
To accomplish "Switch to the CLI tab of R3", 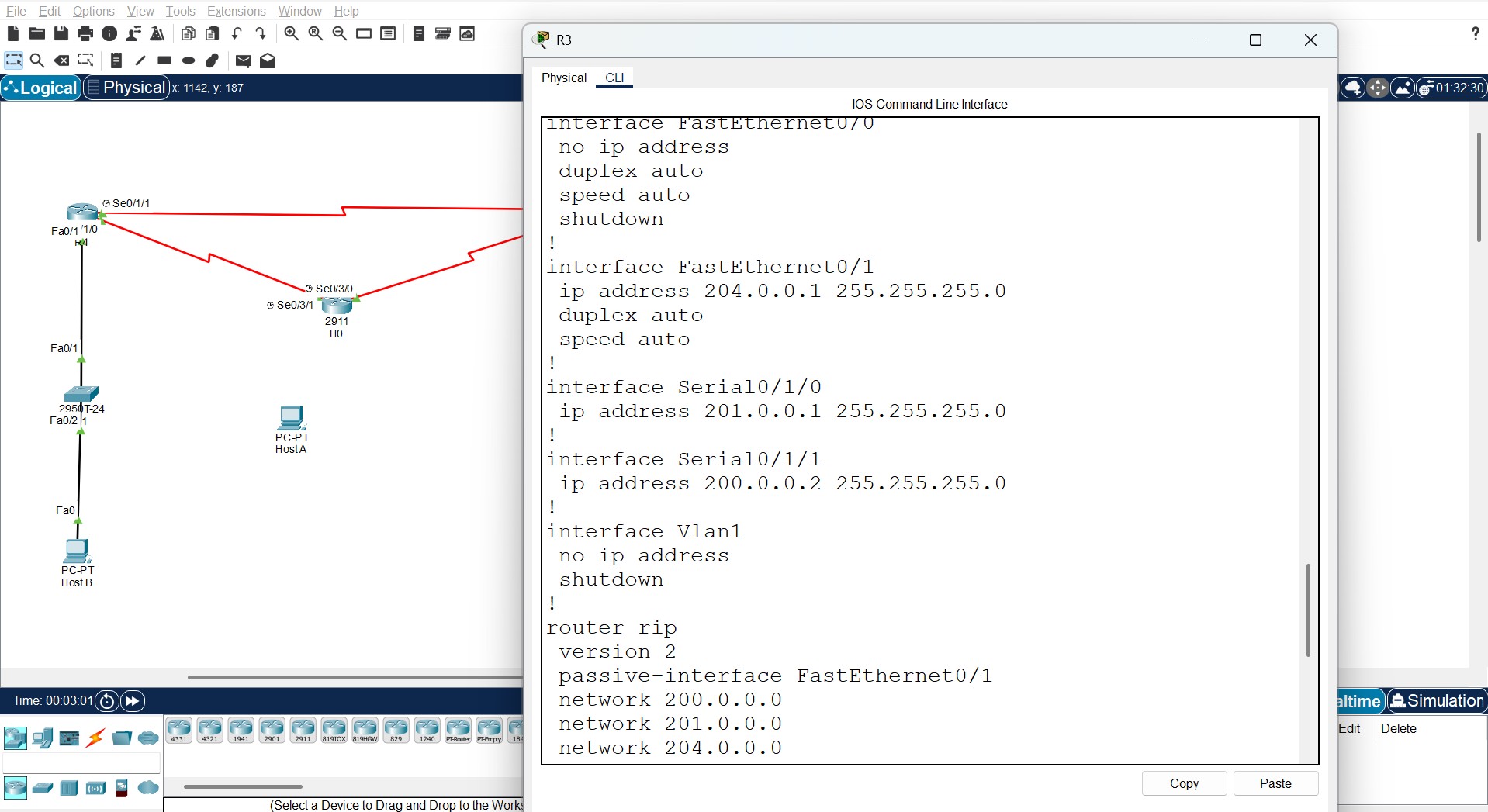I will coord(614,78).
